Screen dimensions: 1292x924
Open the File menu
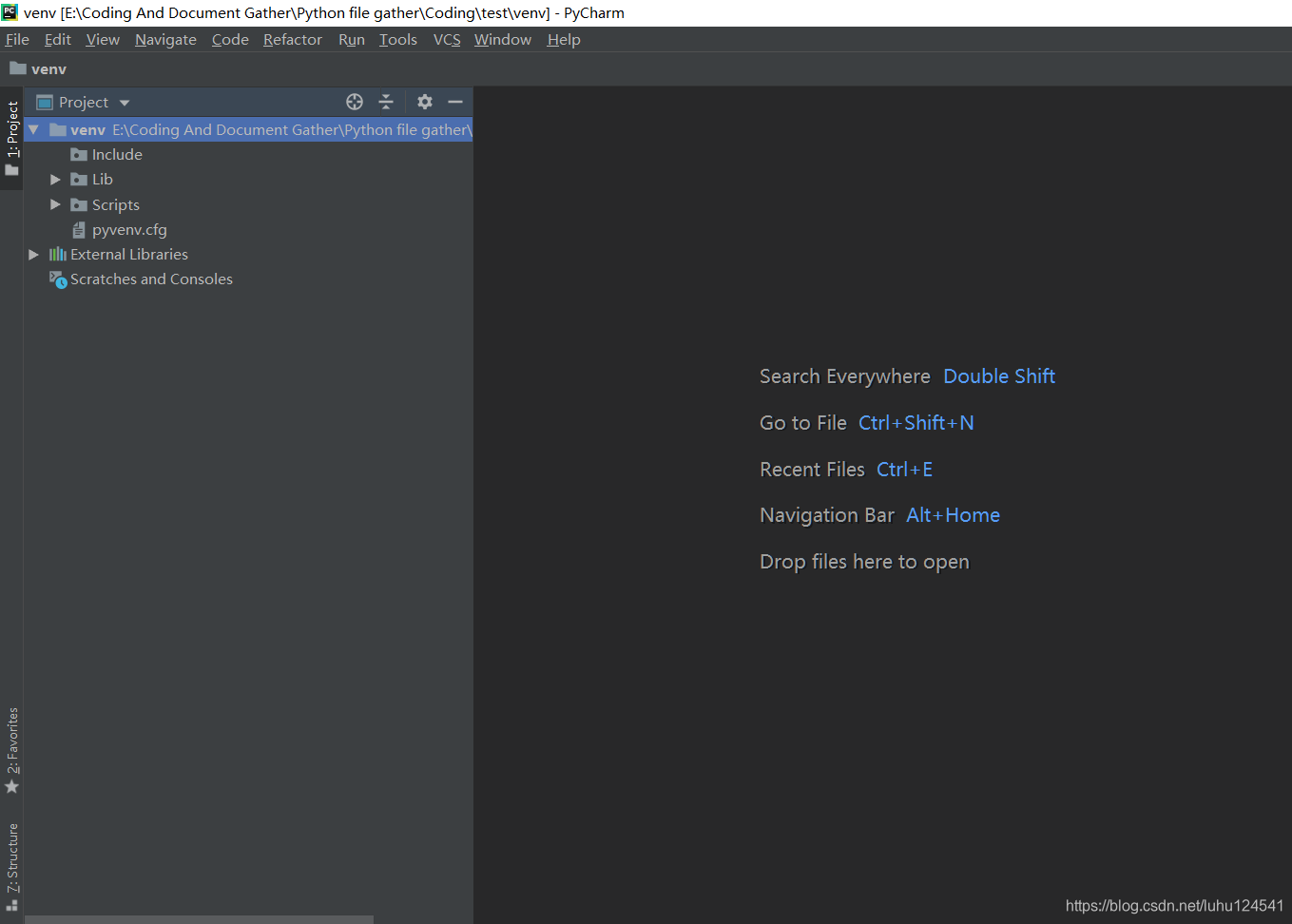pyautogui.click(x=17, y=40)
